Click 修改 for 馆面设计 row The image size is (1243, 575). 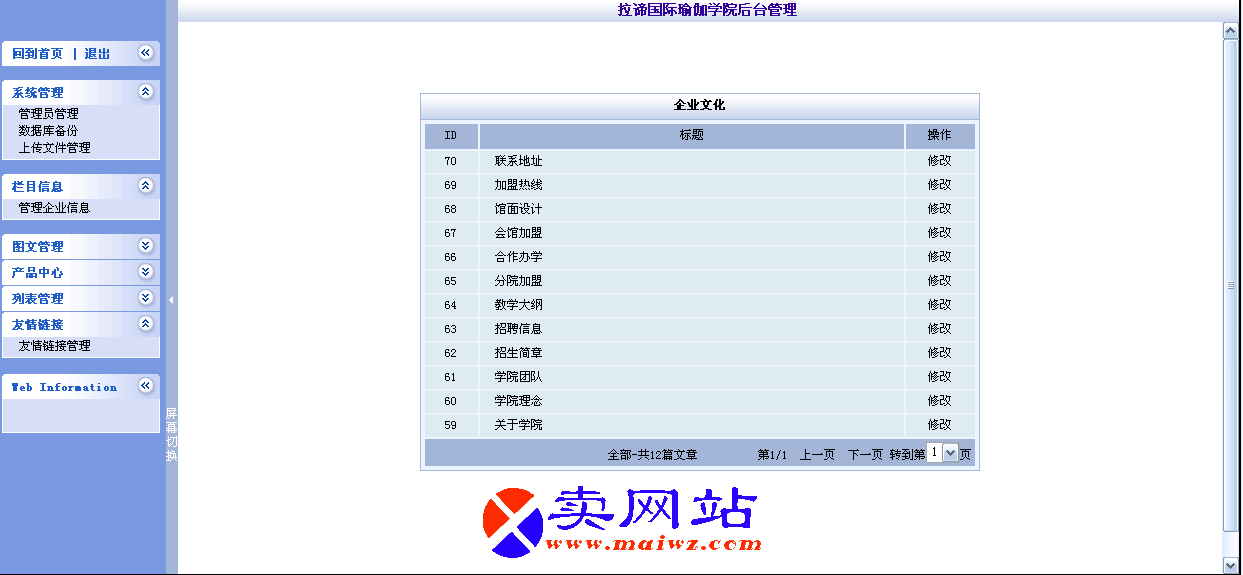(939, 209)
